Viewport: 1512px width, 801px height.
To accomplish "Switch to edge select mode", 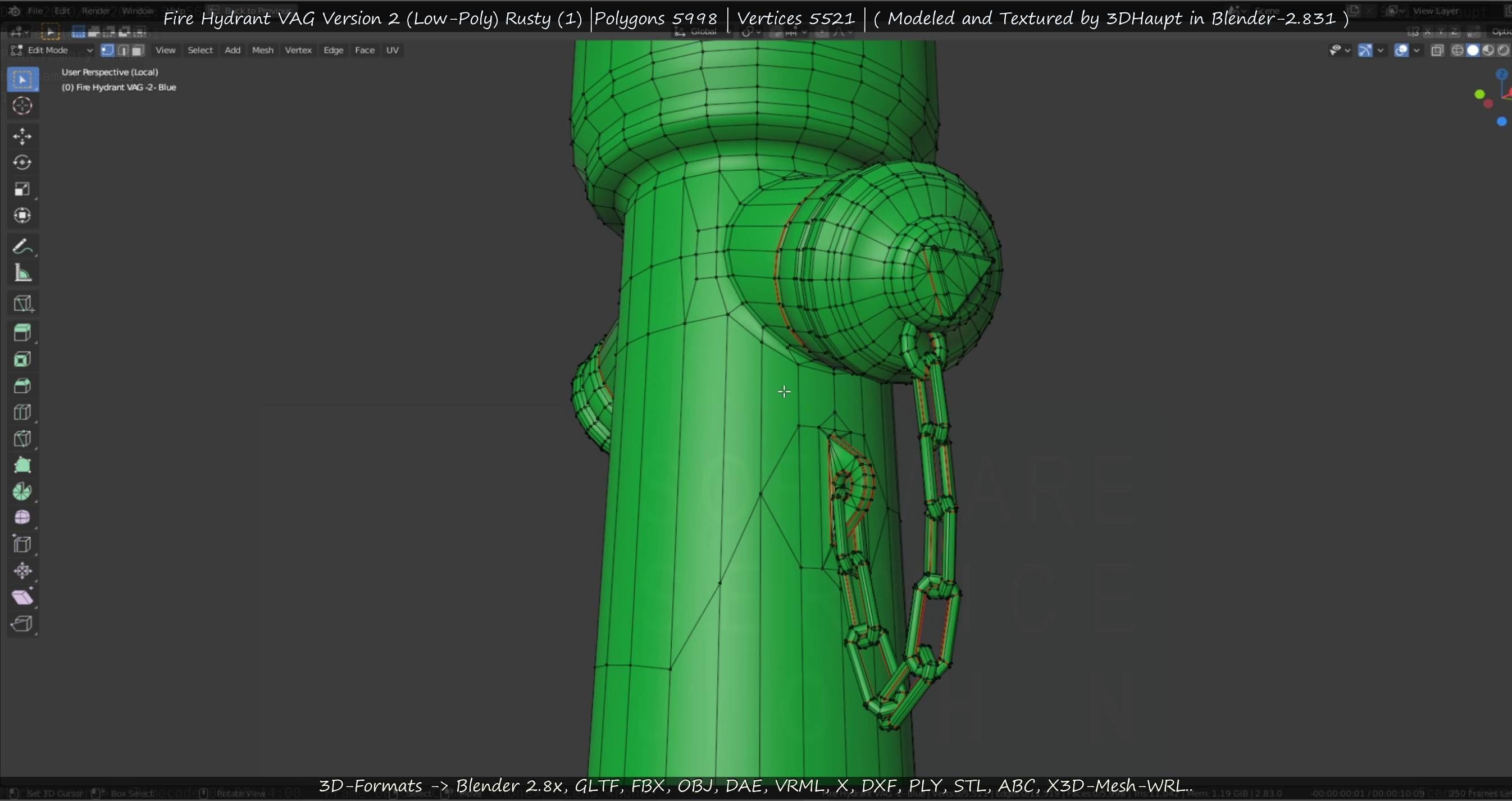I will coord(122,51).
